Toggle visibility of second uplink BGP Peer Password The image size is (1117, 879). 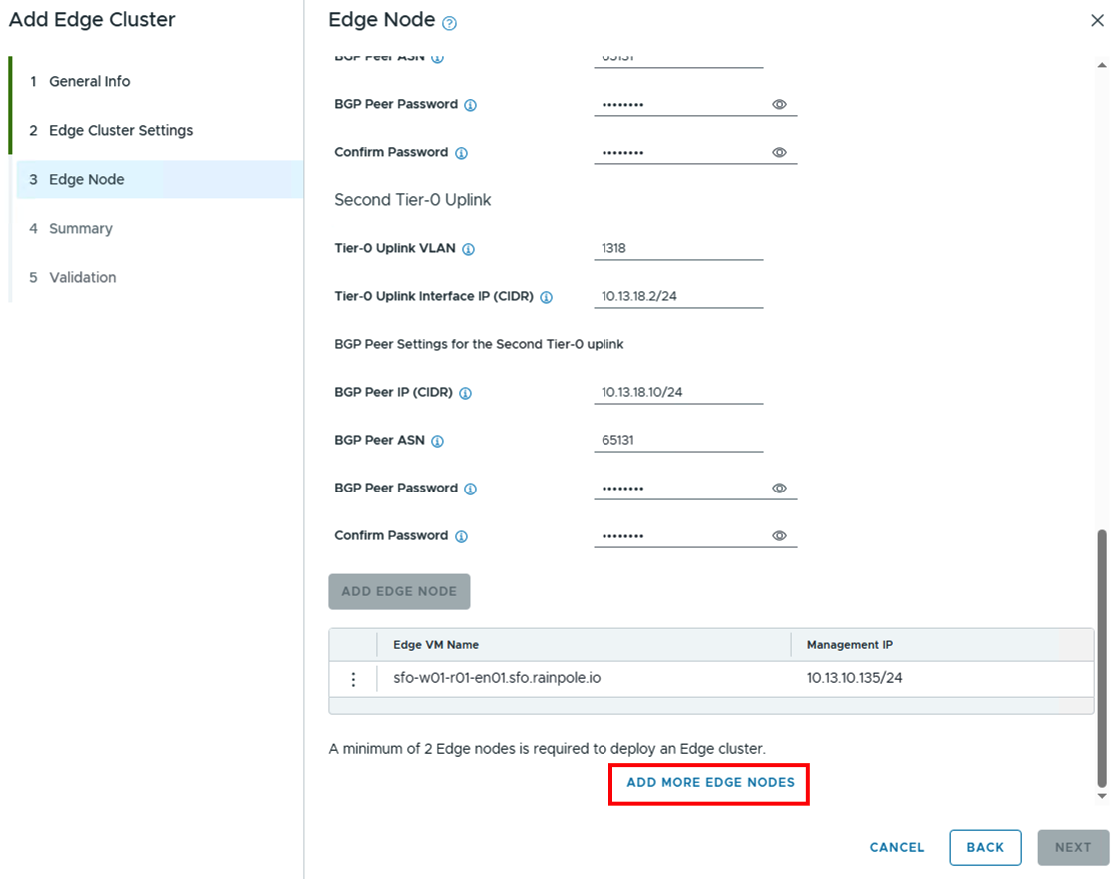[x=780, y=488]
